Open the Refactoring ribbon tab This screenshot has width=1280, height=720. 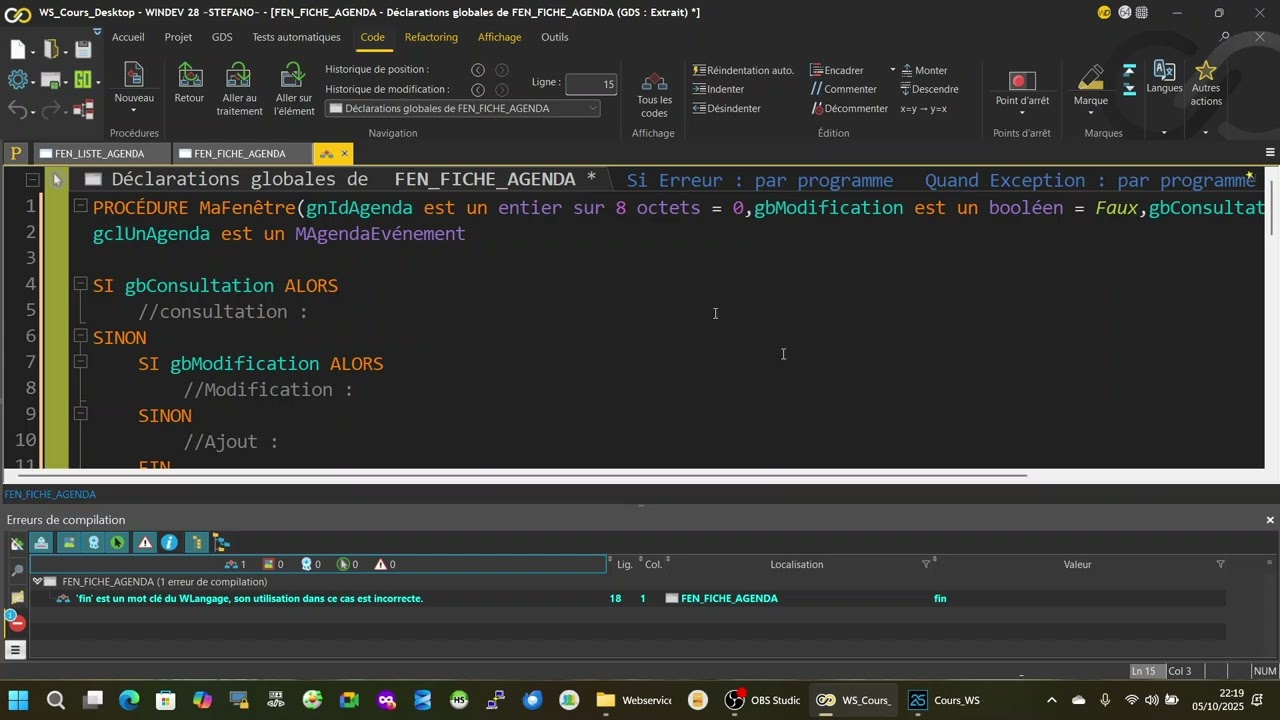[431, 37]
